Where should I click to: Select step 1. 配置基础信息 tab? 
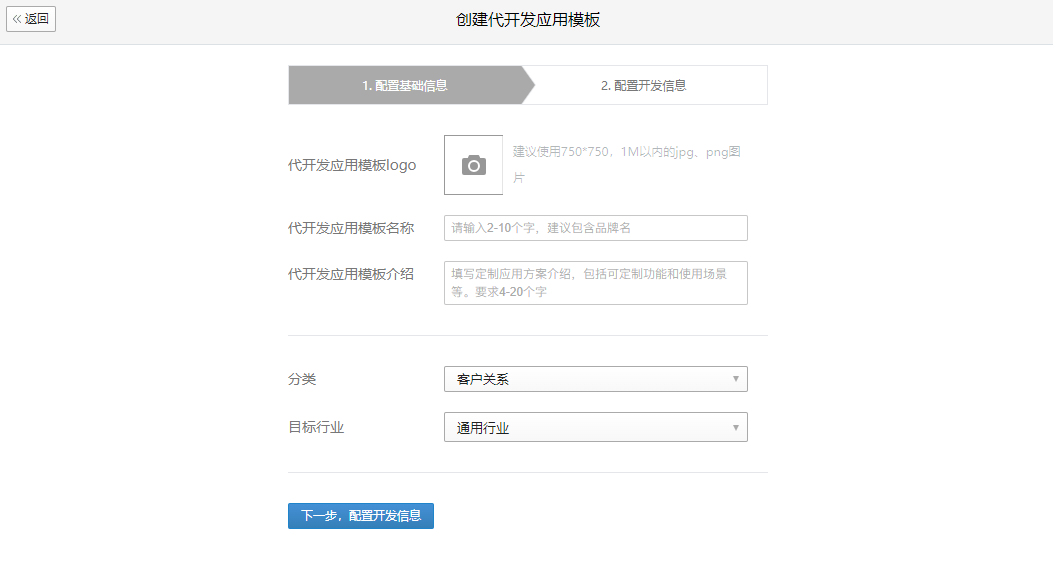click(x=405, y=85)
